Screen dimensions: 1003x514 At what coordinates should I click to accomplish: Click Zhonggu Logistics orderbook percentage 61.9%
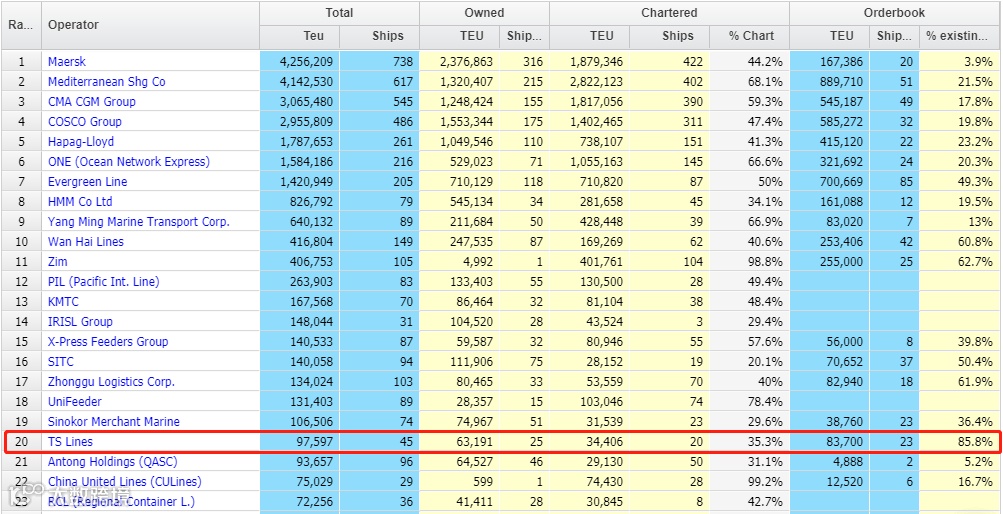point(960,382)
